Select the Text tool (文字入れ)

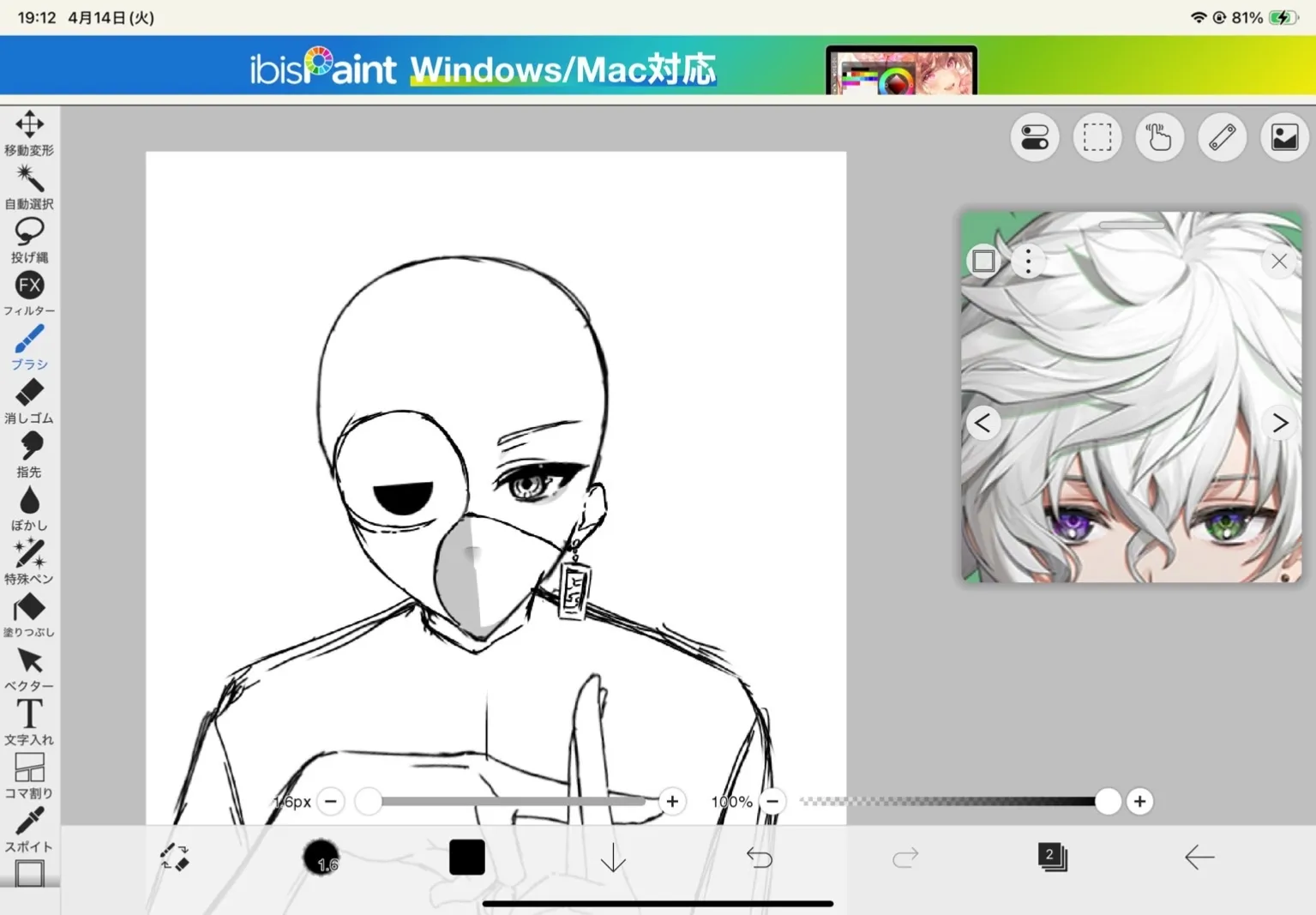point(29,721)
